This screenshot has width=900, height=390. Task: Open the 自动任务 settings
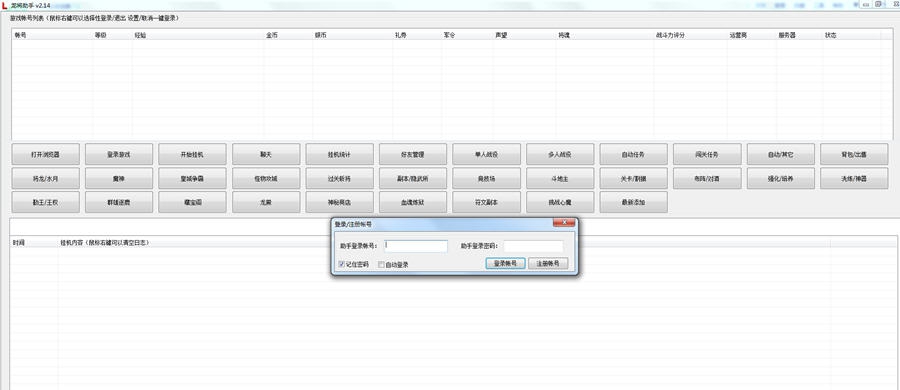(634, 155)
